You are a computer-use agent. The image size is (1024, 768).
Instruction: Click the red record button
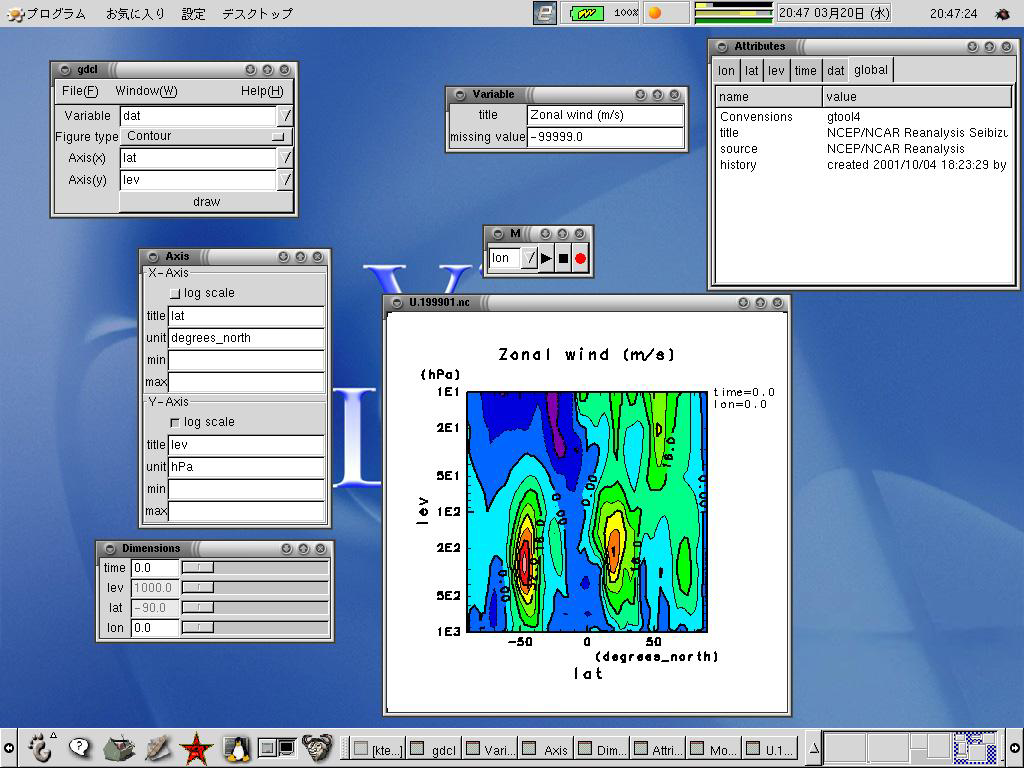(580, 258)
